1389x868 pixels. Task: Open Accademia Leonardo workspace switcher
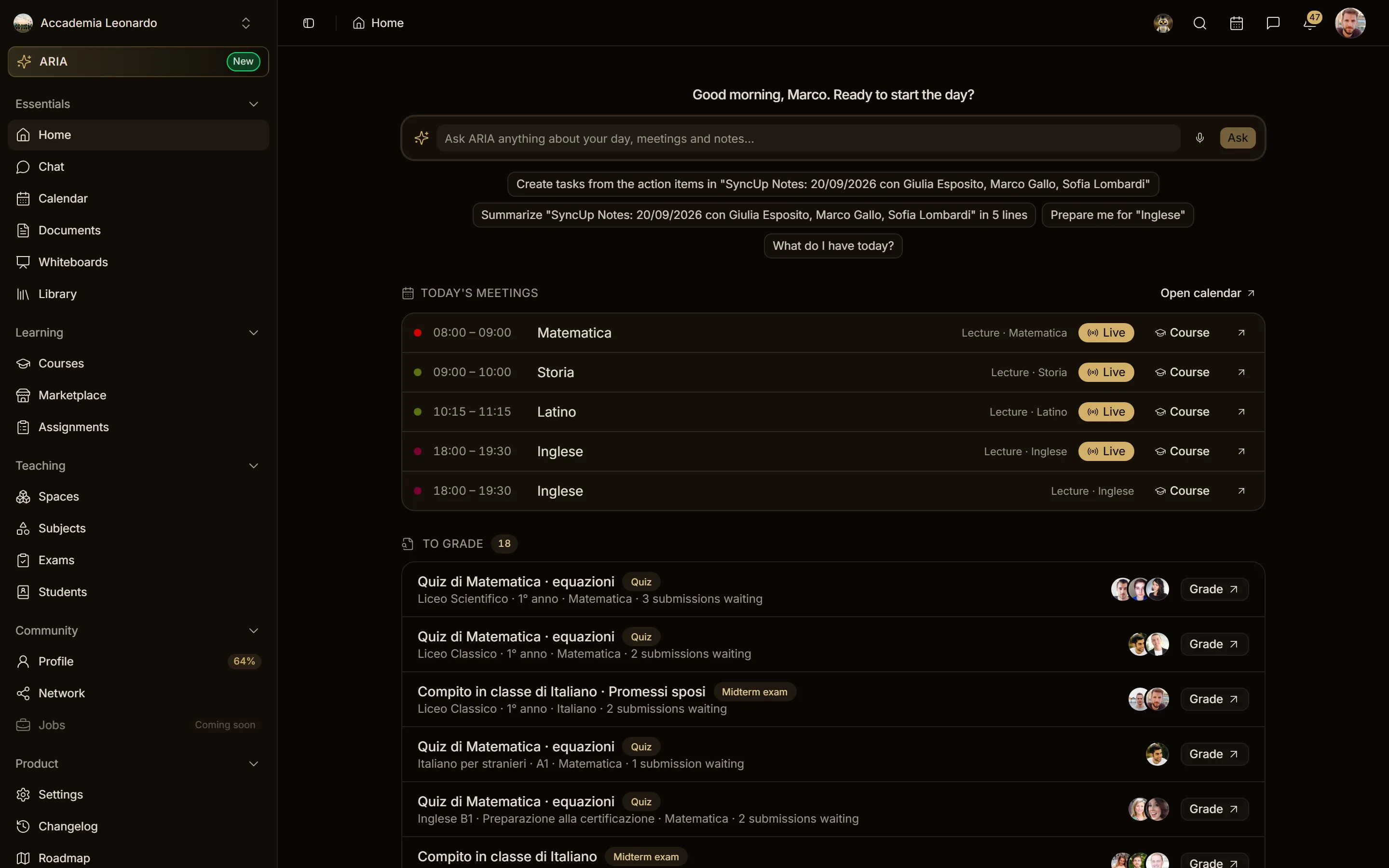pos(134,23)
